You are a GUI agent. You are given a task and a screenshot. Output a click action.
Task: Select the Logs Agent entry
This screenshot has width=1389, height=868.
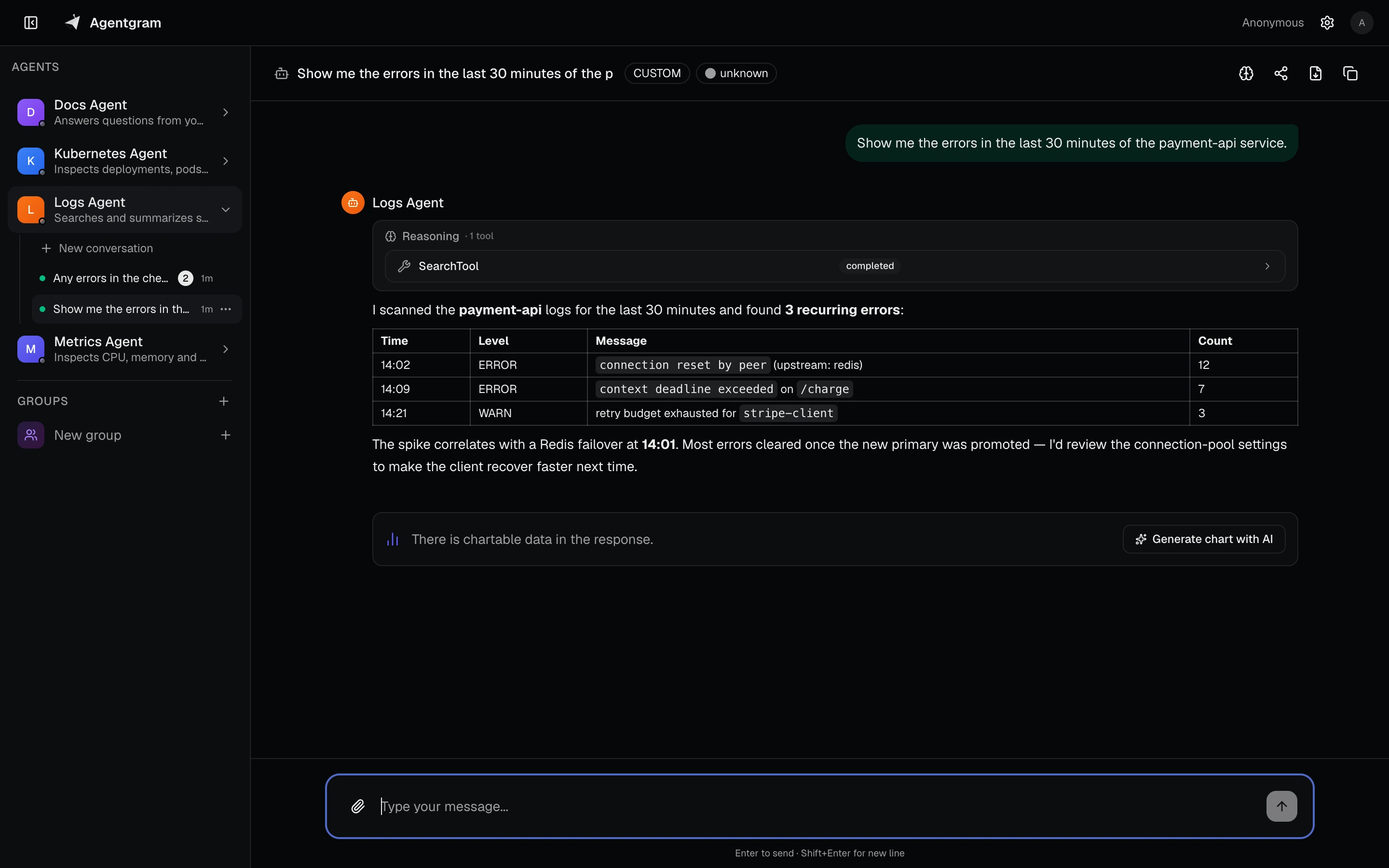point(124,210)
